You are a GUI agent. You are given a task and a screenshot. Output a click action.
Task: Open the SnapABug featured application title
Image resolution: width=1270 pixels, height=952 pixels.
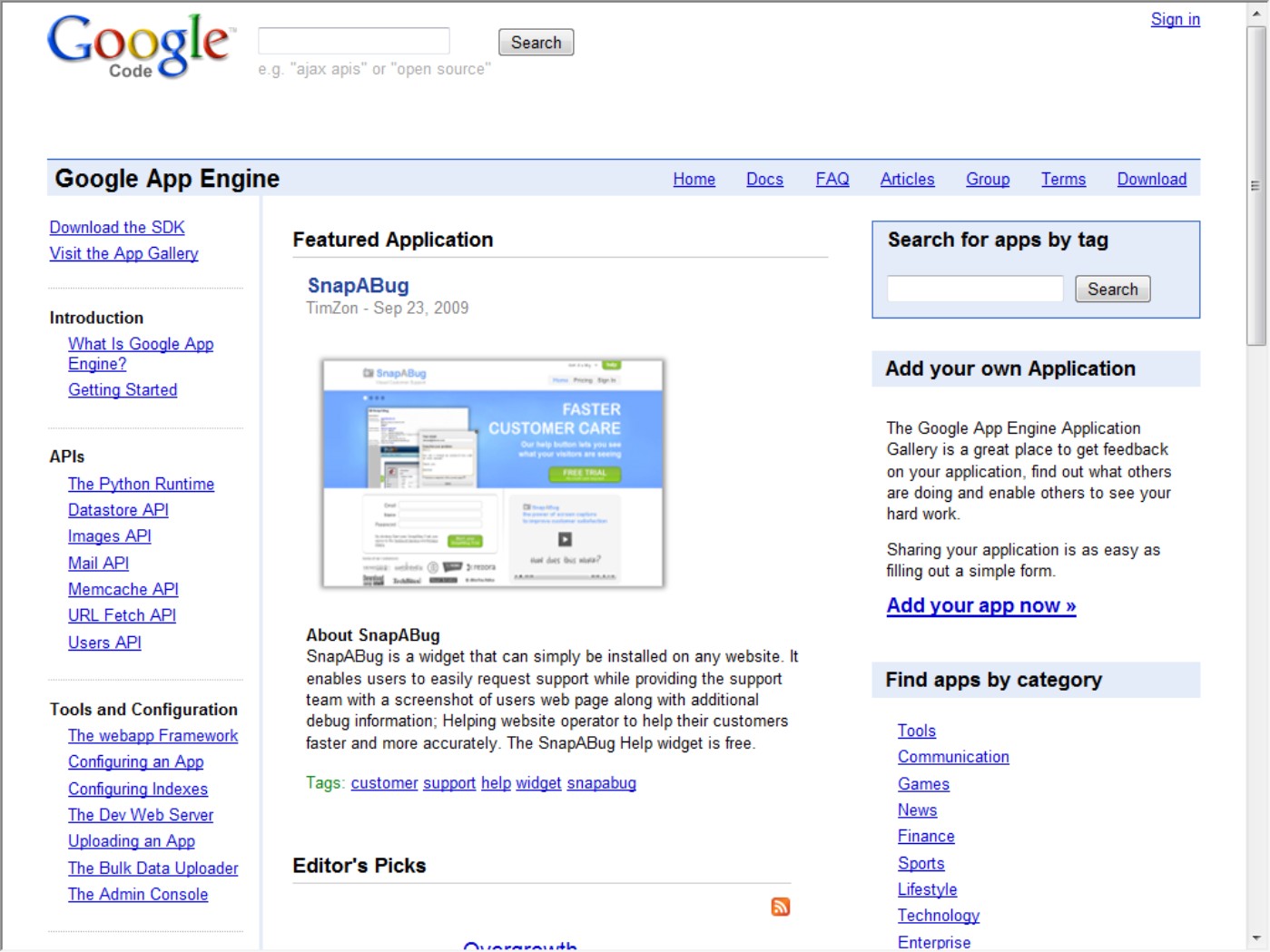[359, 286]
